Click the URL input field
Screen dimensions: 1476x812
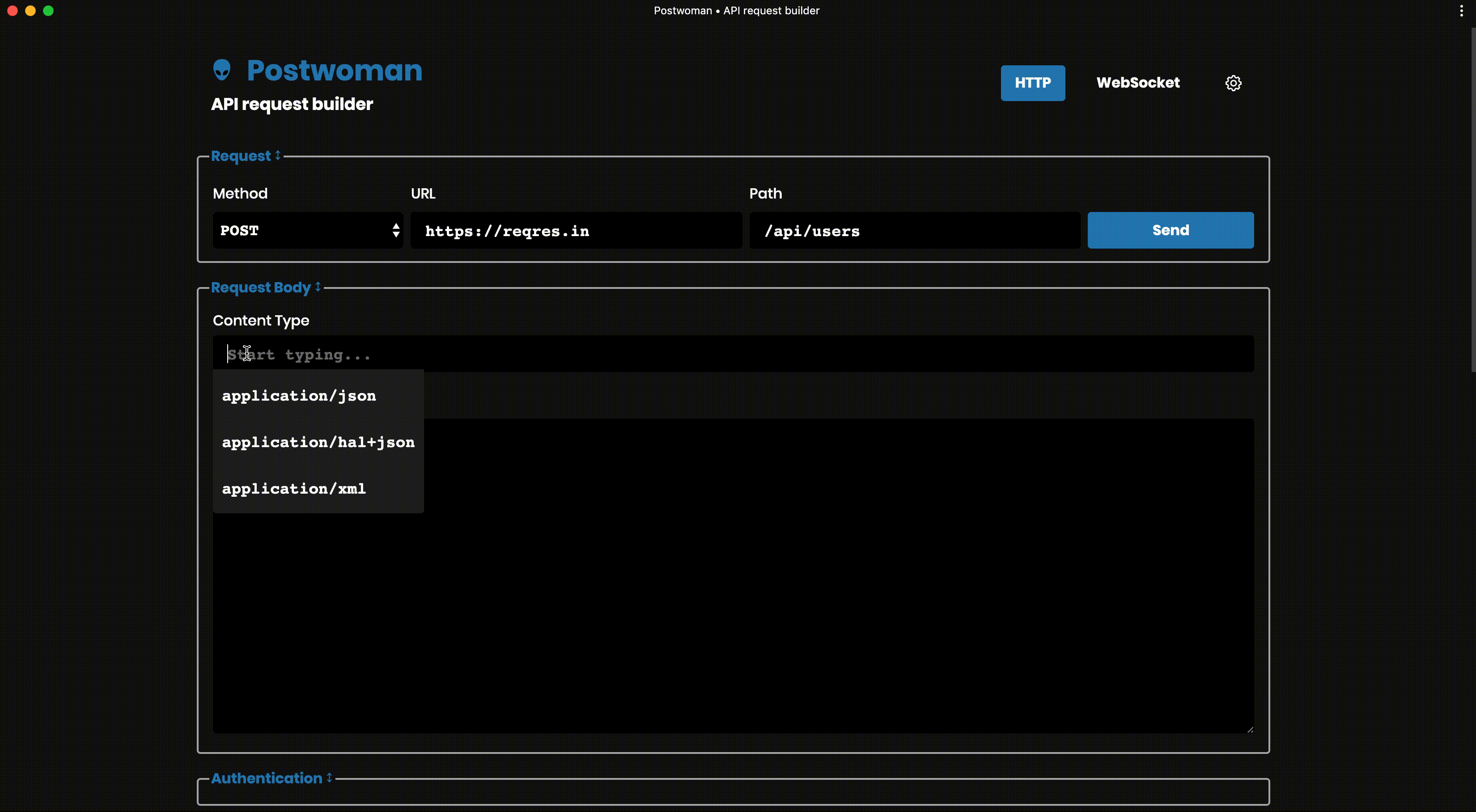point(576,231)
